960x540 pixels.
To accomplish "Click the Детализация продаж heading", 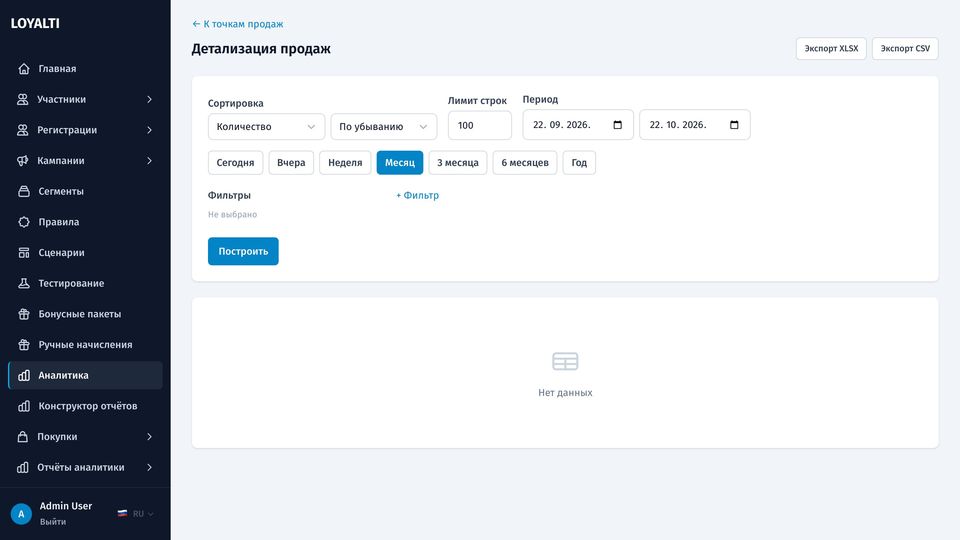I will 261,49.
